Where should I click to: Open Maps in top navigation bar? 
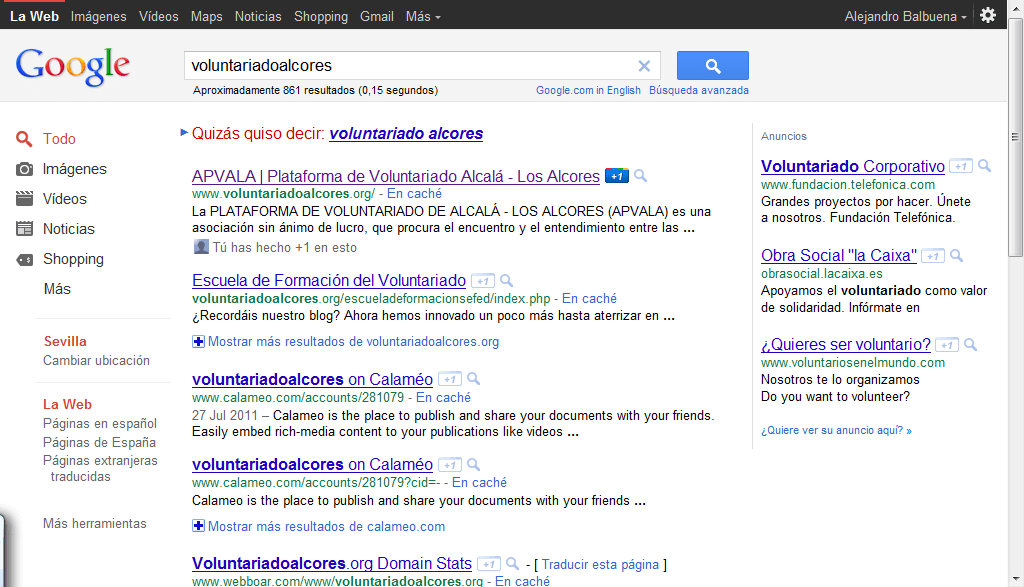[206, 16]
